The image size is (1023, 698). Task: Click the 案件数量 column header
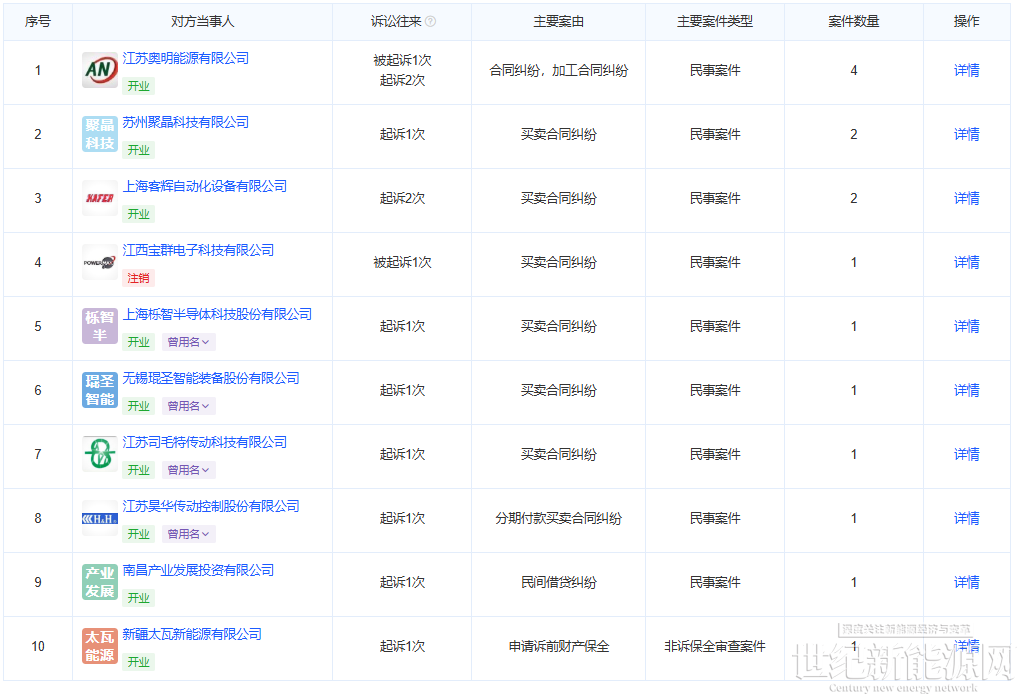click(x=853, y=21)
